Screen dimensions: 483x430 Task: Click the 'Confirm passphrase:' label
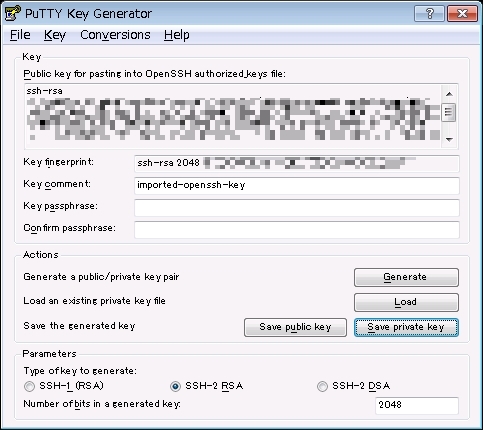tap(70, 228)
